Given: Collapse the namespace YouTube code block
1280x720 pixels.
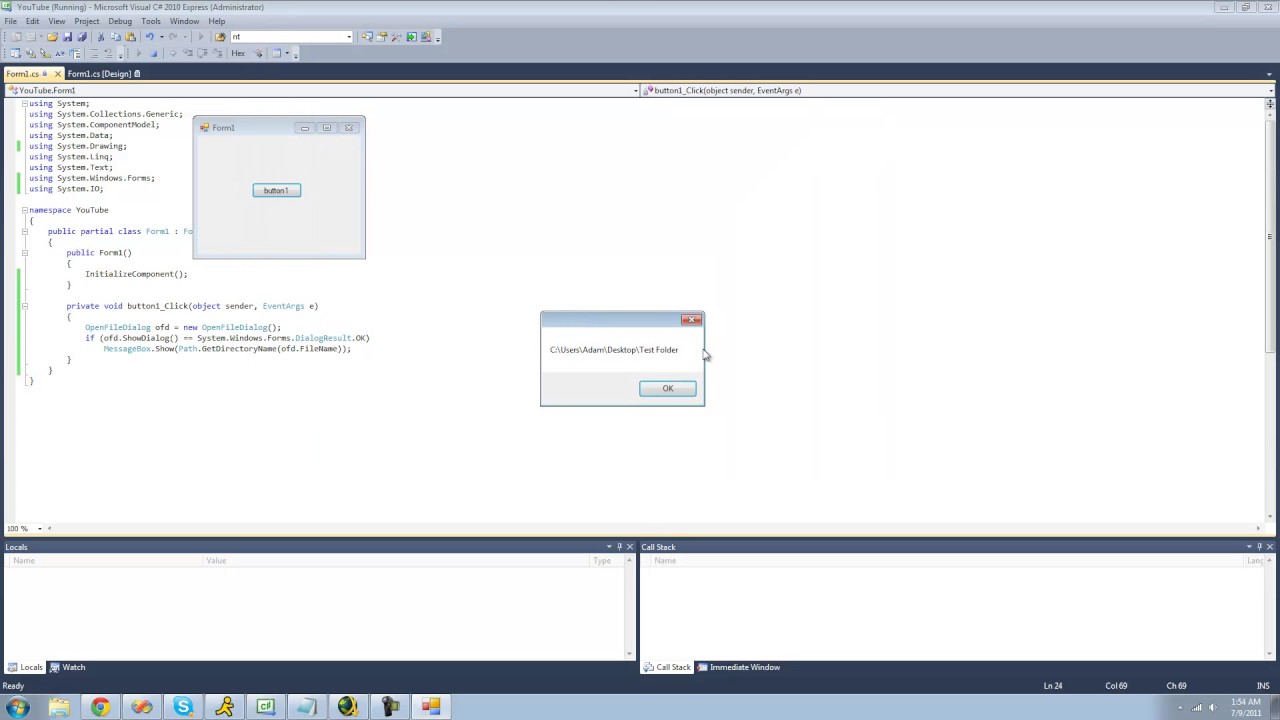Looking at the screenshot, I should click(25, 210).
